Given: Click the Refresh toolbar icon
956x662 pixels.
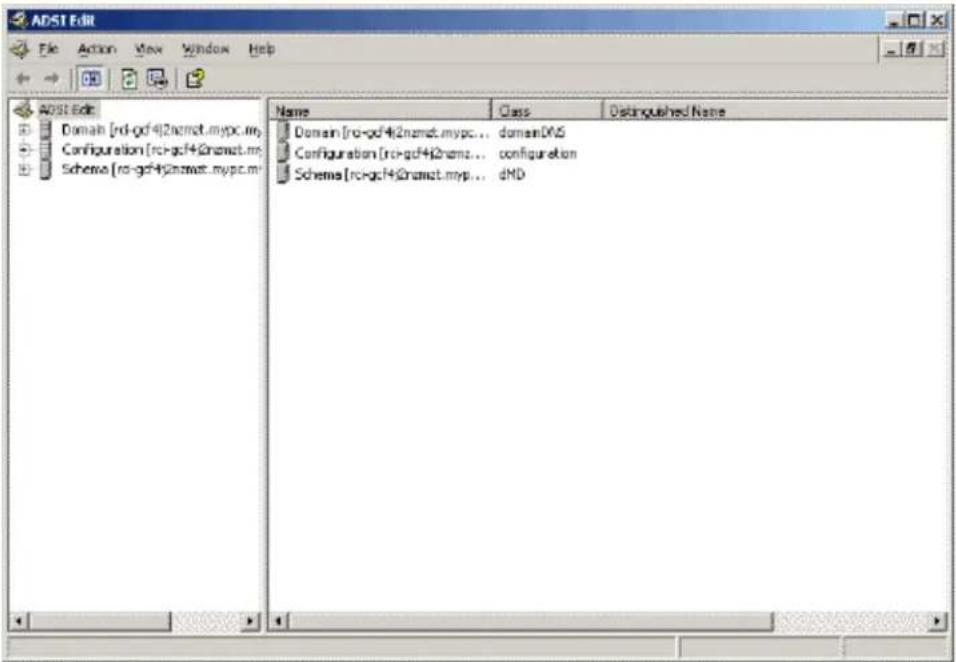Looking at the screenshot, I should [x=129, y=79].
